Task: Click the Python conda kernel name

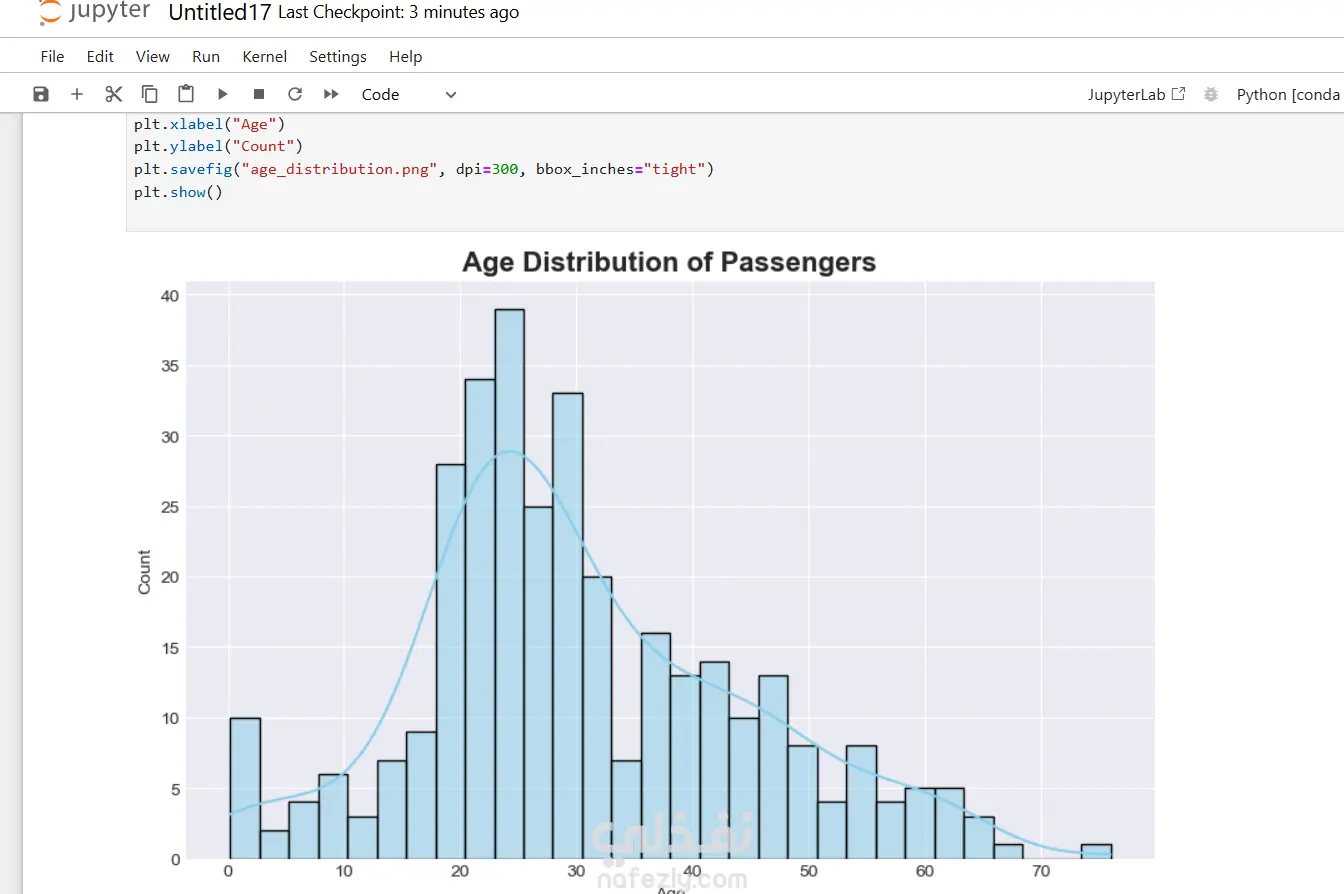Action: 1288,94
